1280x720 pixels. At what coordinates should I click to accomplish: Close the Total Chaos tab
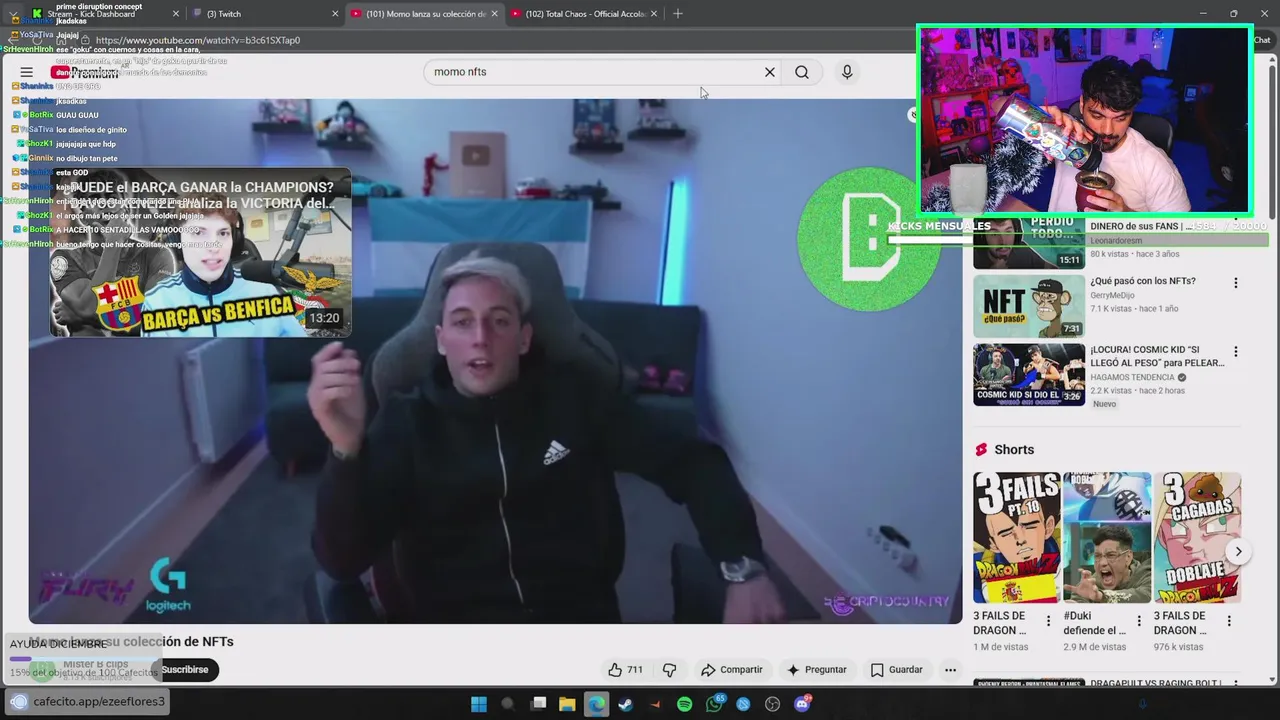[x=654, y=14]
